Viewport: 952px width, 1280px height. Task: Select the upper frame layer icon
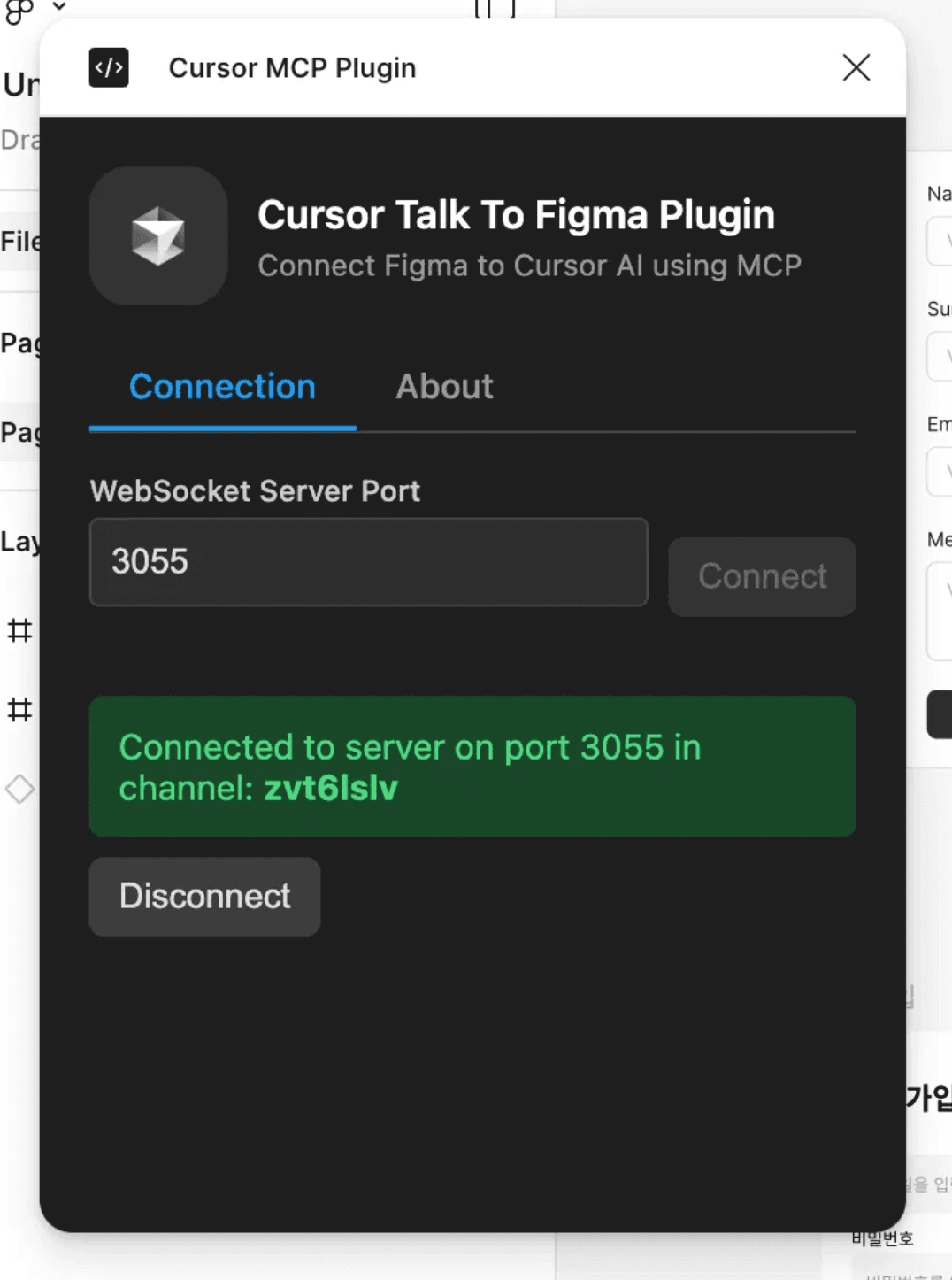pyautogui.click(x=19, y=630)
